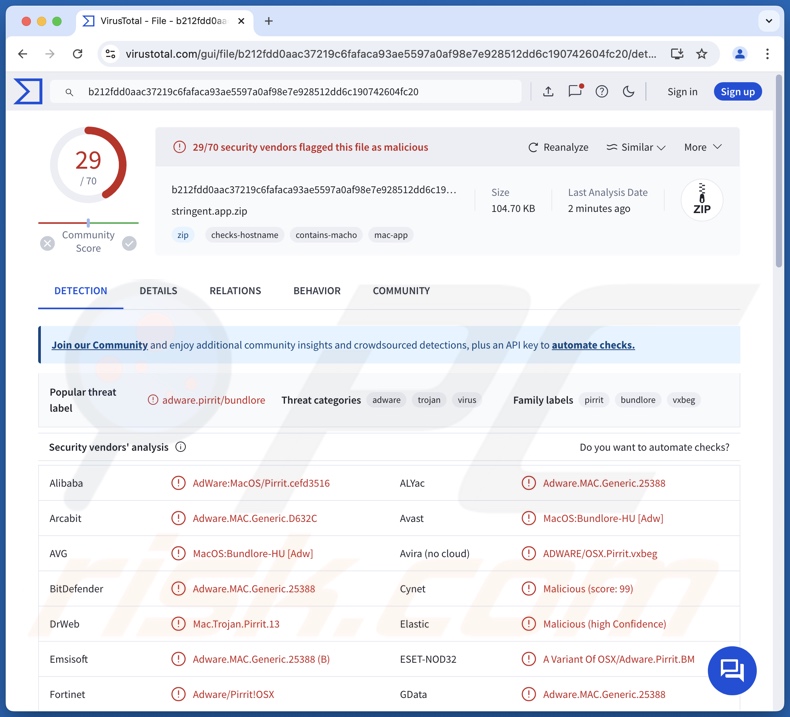790x717 pixels.
Task: Click the zip tag
Action: (x=183, y=235)
